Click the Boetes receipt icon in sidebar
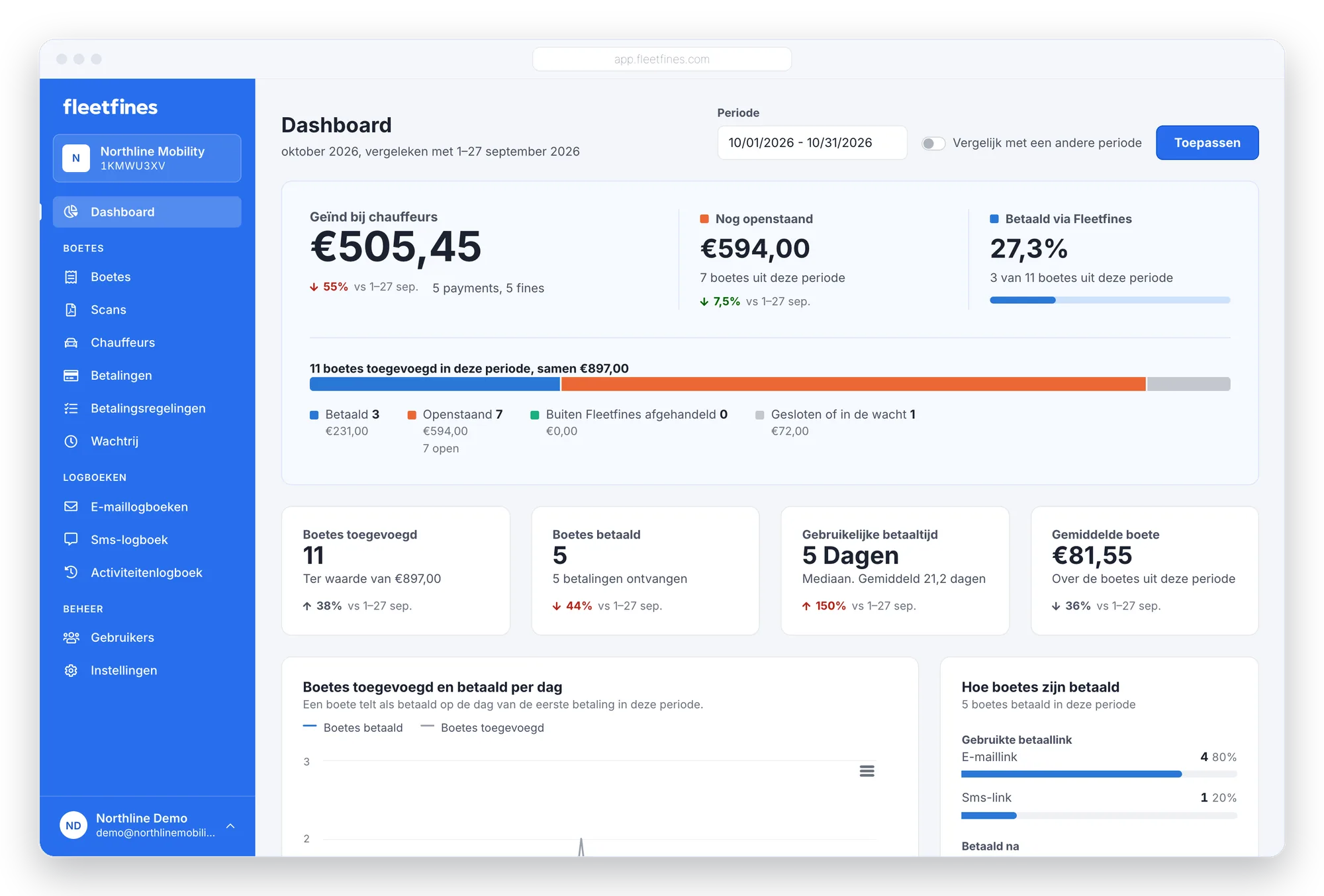Image resolution: width=1324 pixels, height=896 pixels. click(x=71, y=277)
